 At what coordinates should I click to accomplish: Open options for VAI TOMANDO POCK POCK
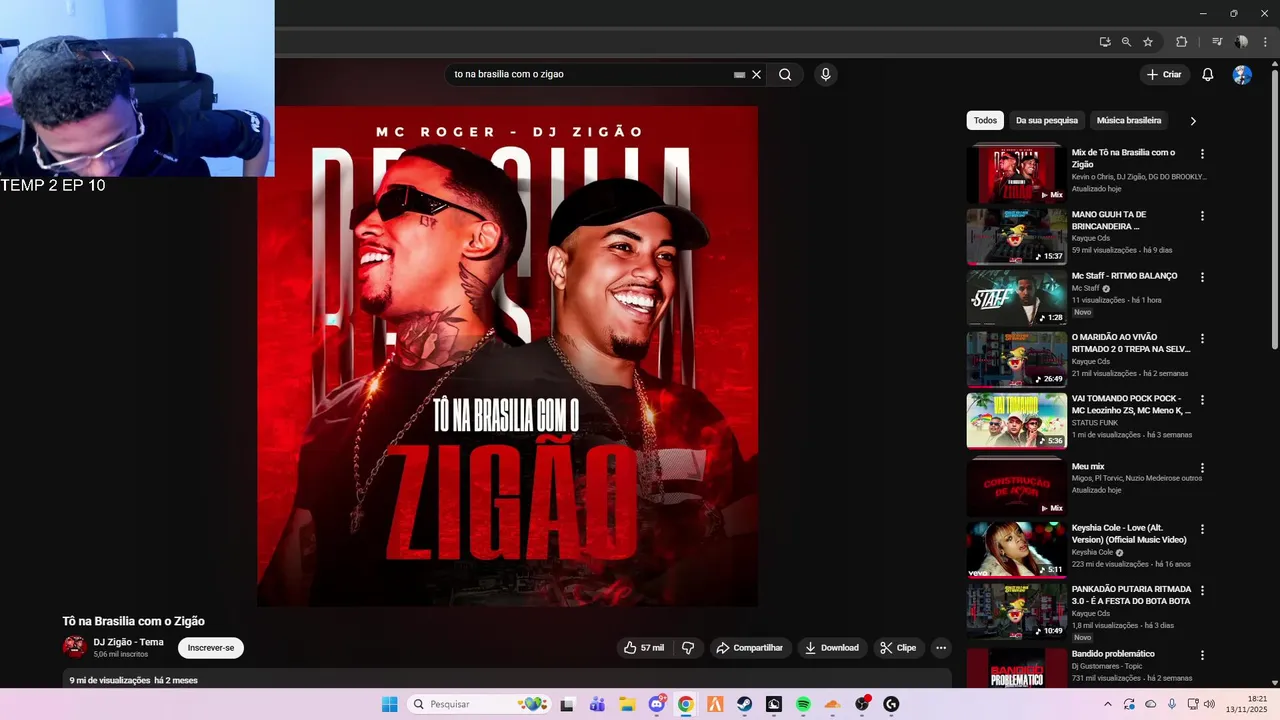1202,400
